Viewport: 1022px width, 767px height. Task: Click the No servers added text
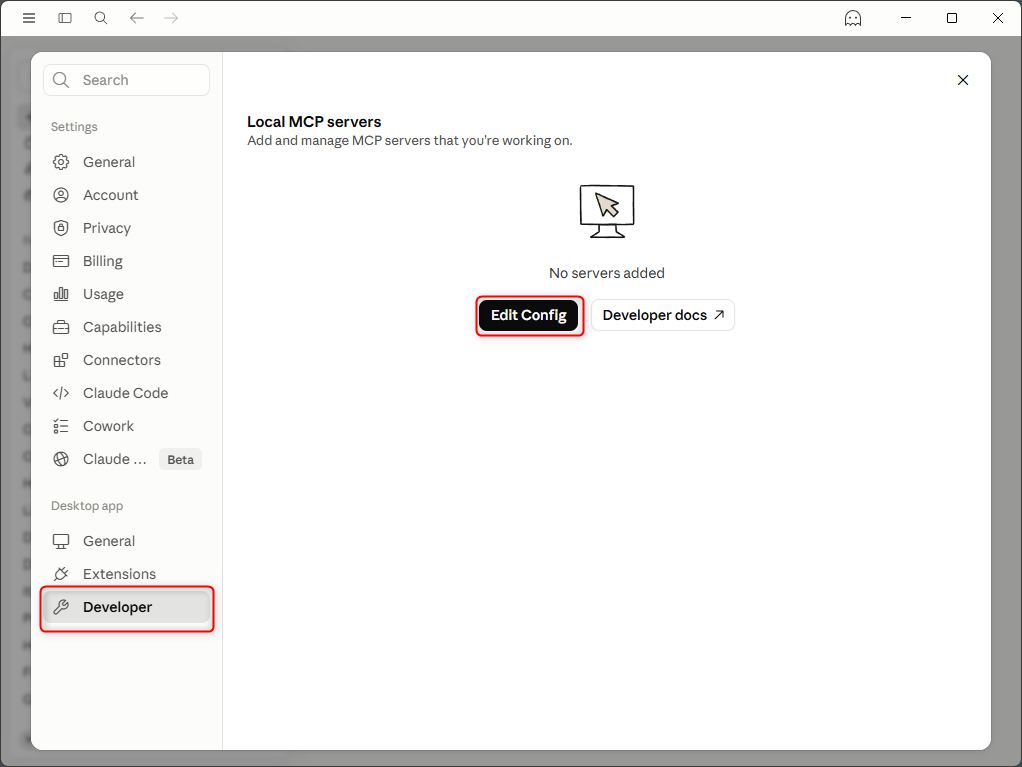(607, 273)
